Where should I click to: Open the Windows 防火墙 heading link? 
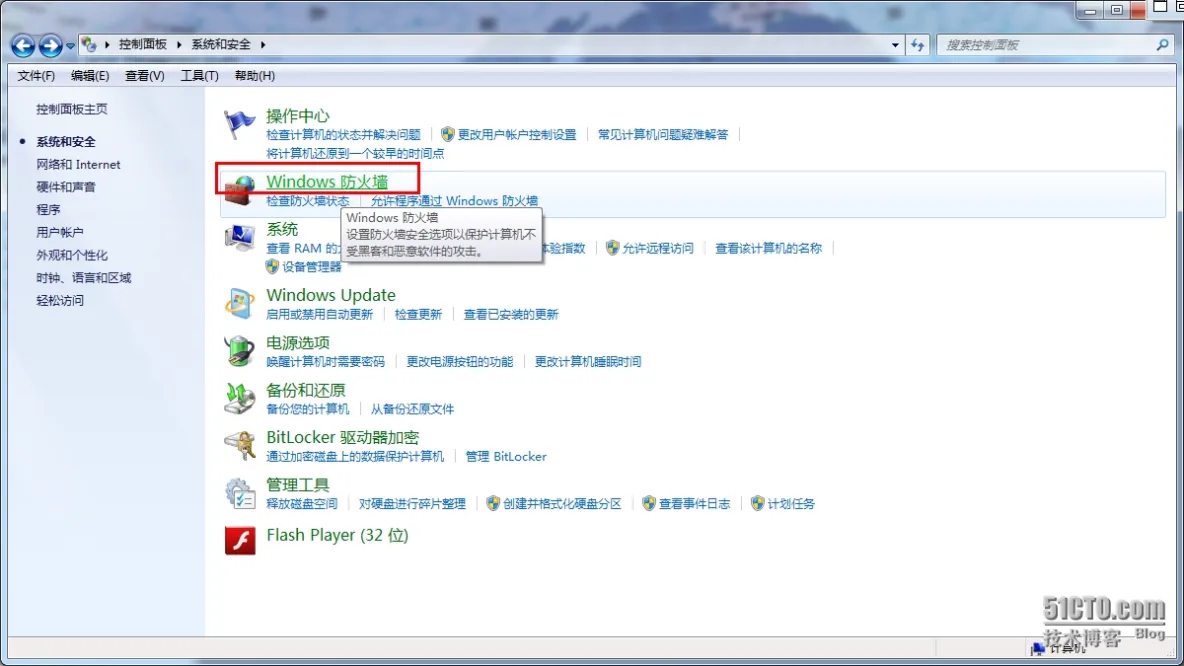[327, 181]
